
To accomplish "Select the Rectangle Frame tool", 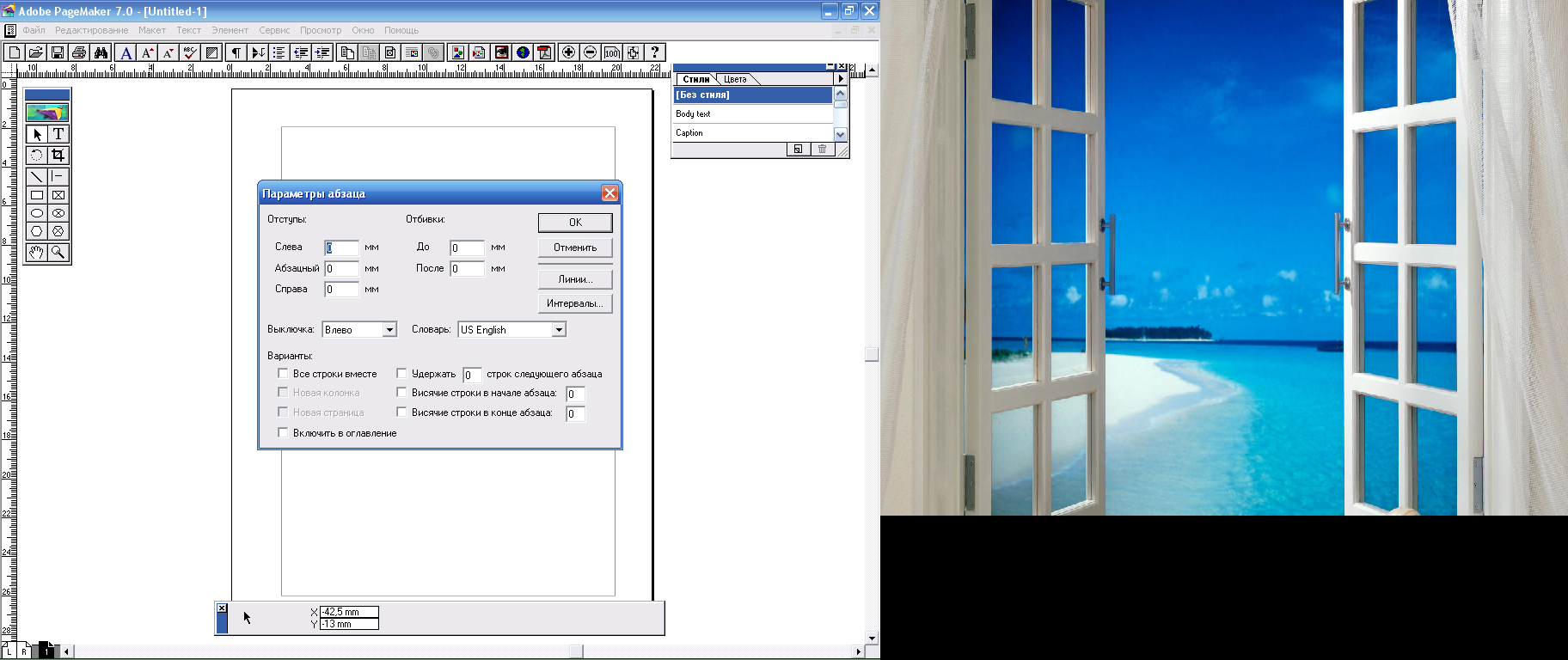I will click(58, 195).
